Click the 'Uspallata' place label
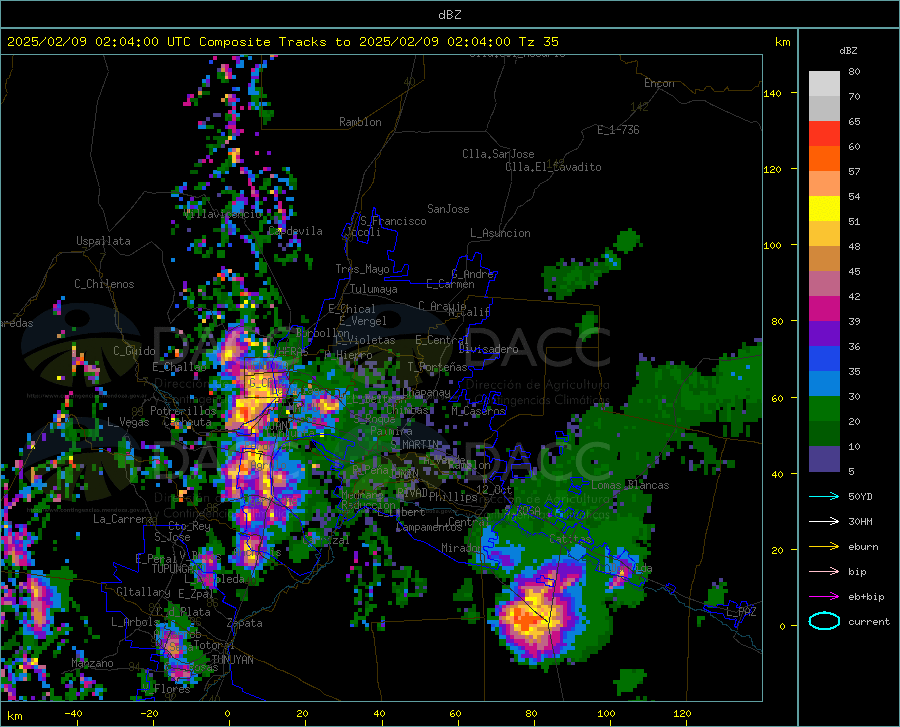900x727 pixels. pos(103,241)
